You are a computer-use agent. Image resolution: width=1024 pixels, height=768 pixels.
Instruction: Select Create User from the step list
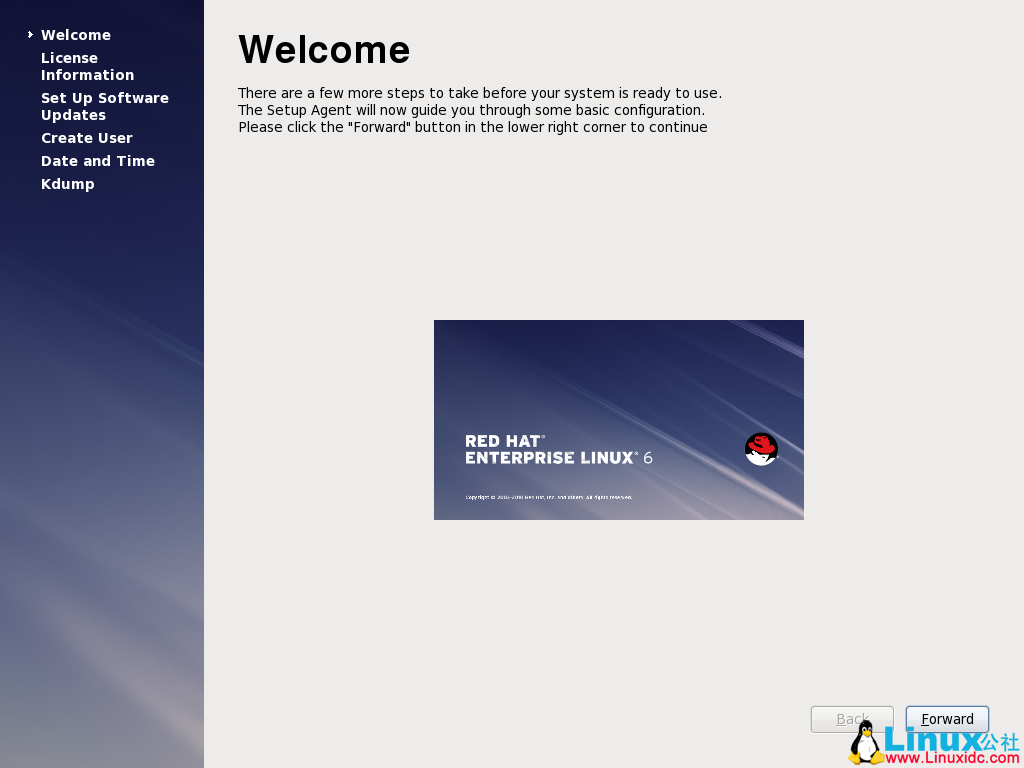[x=87, y=137]
